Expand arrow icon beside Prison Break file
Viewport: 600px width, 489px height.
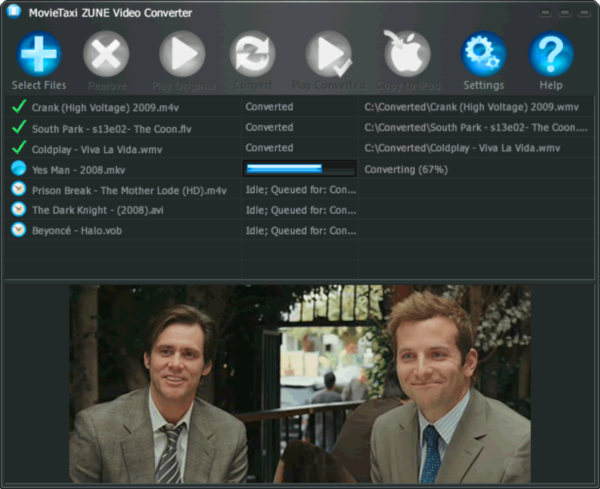click(x=18, y=189)
